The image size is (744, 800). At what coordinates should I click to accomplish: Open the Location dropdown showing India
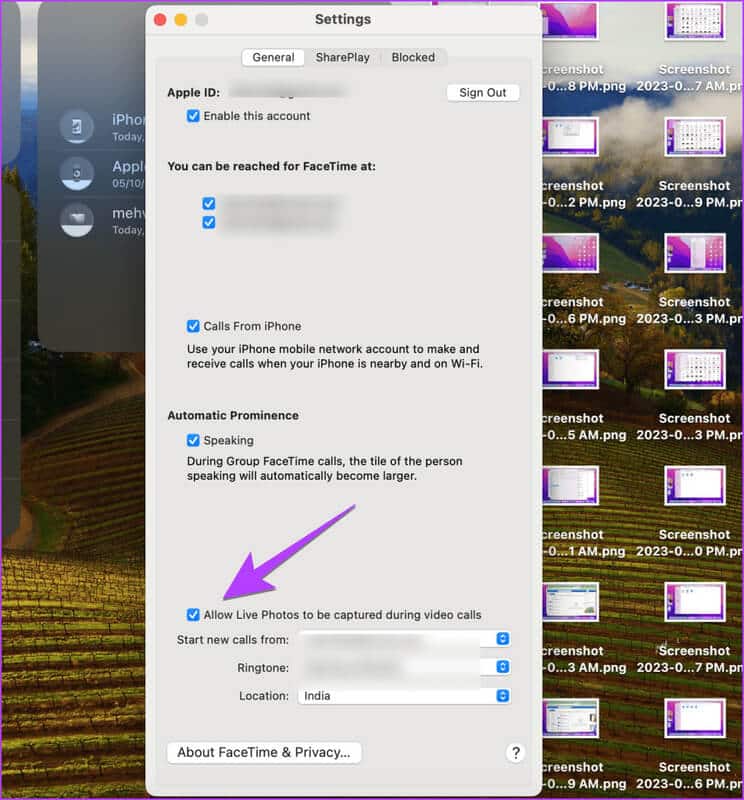coord(404,696)
